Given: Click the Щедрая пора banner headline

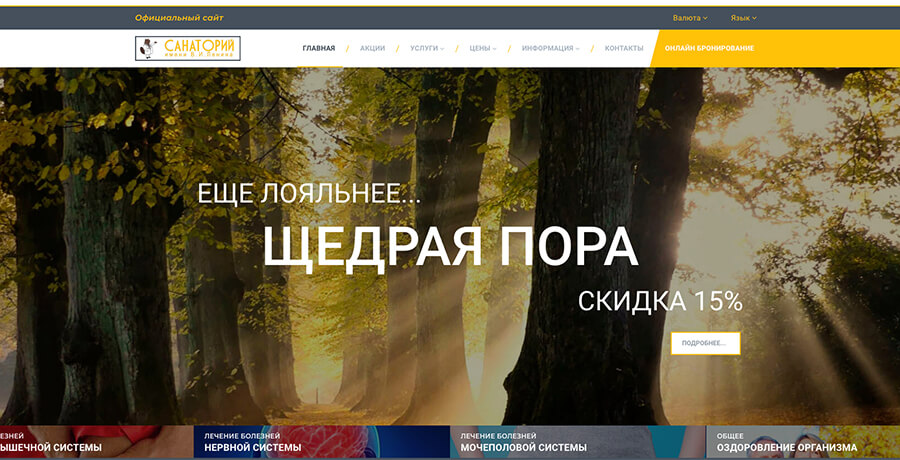Looking at the screenshot, I should click(450, 248).
